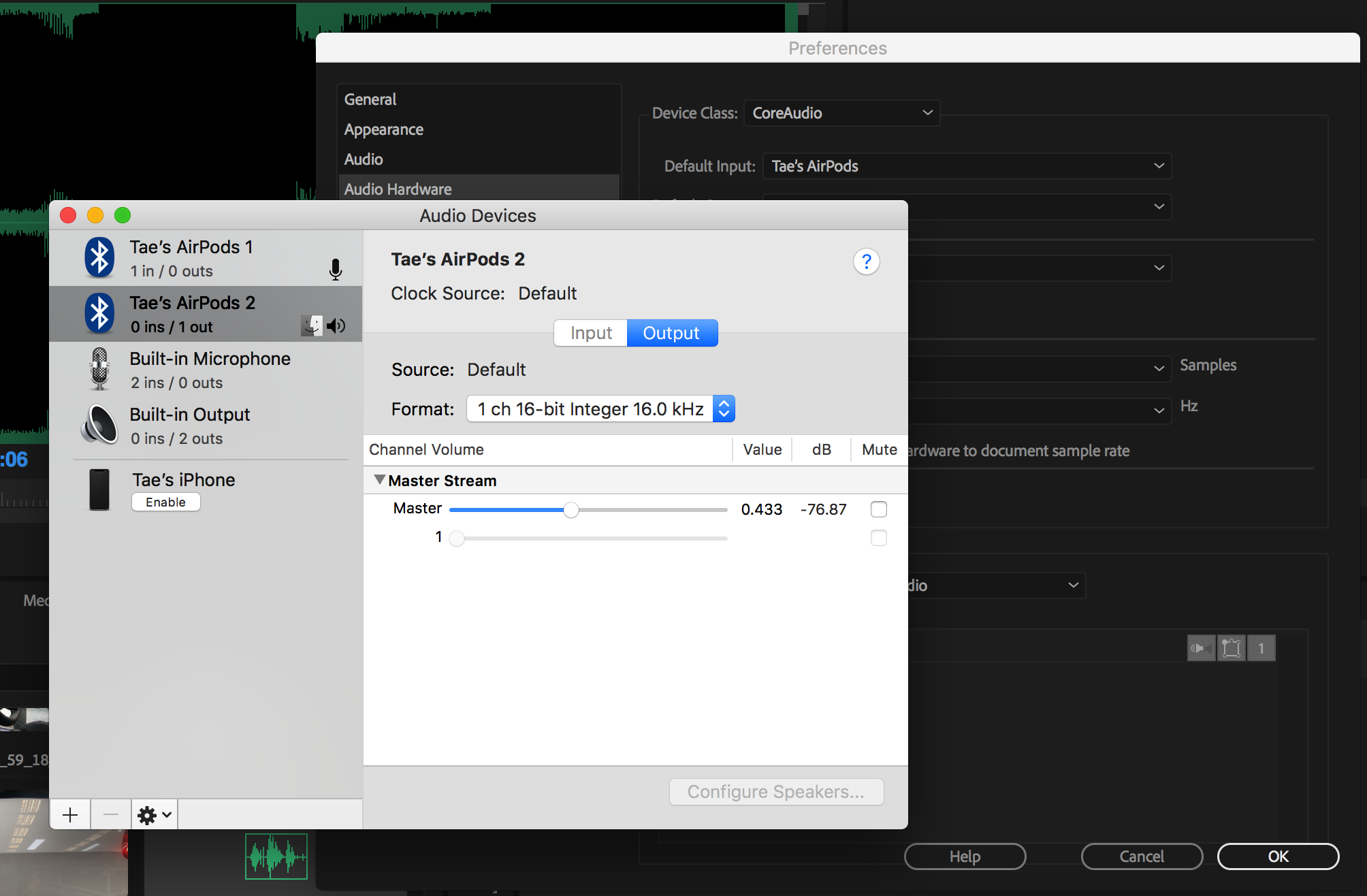Click the Finder alert-sound icon for AirPods 2
Image resolution: width=1367 pixels, height=896 pixels.
pos(312,325)
